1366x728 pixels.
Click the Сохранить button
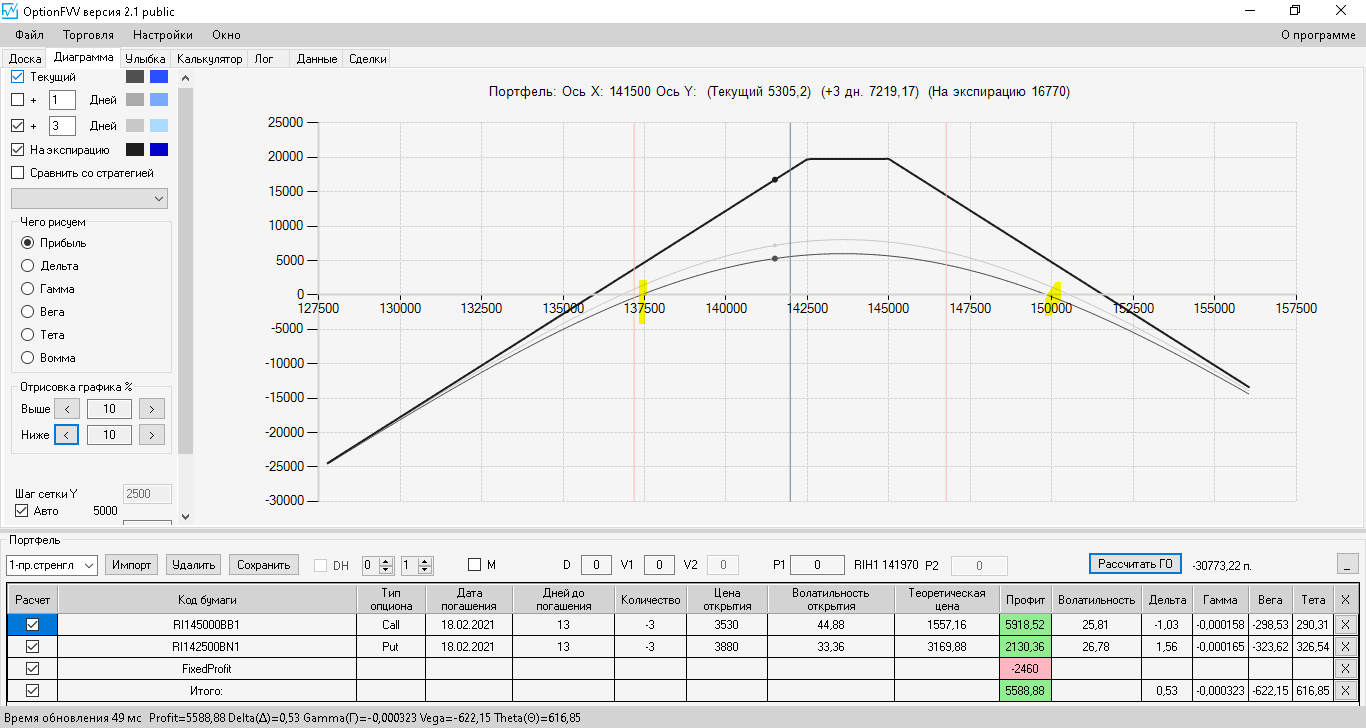pyautogui.click(x=264, y=565)
